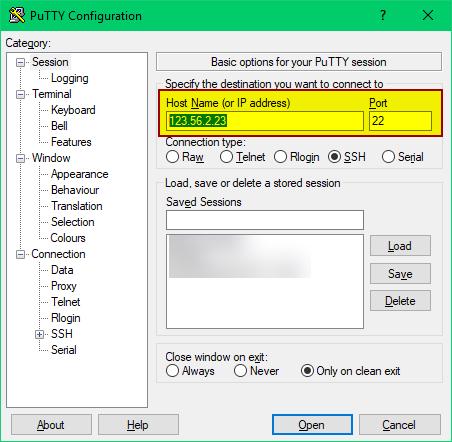This screenshot has height=442, width=452.
Task: Open the Keyboard settings category
Action: point(73,110)
